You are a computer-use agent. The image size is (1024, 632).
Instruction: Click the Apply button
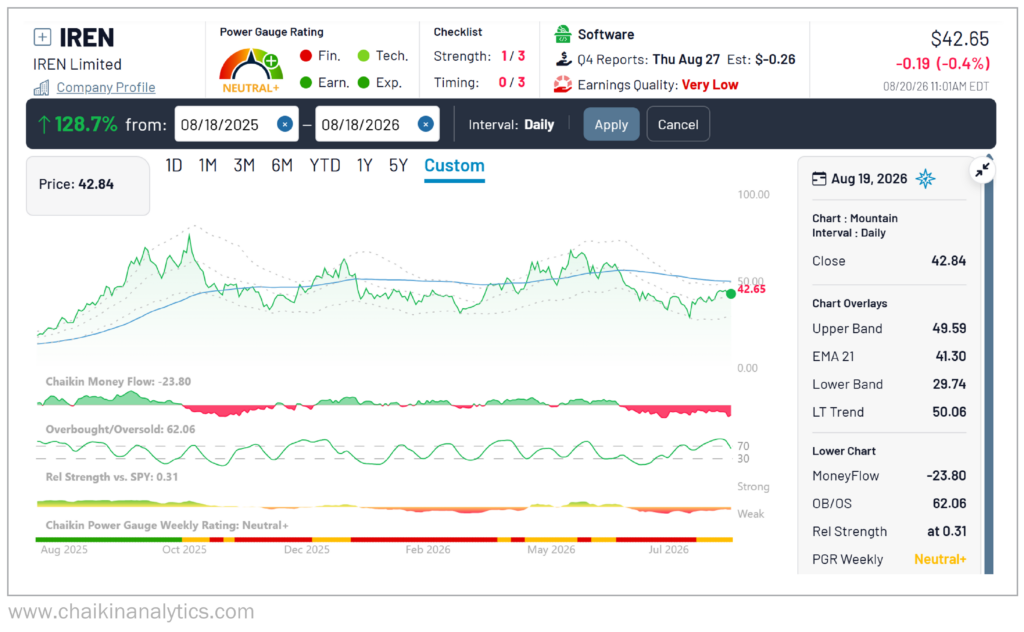point(611,124)
